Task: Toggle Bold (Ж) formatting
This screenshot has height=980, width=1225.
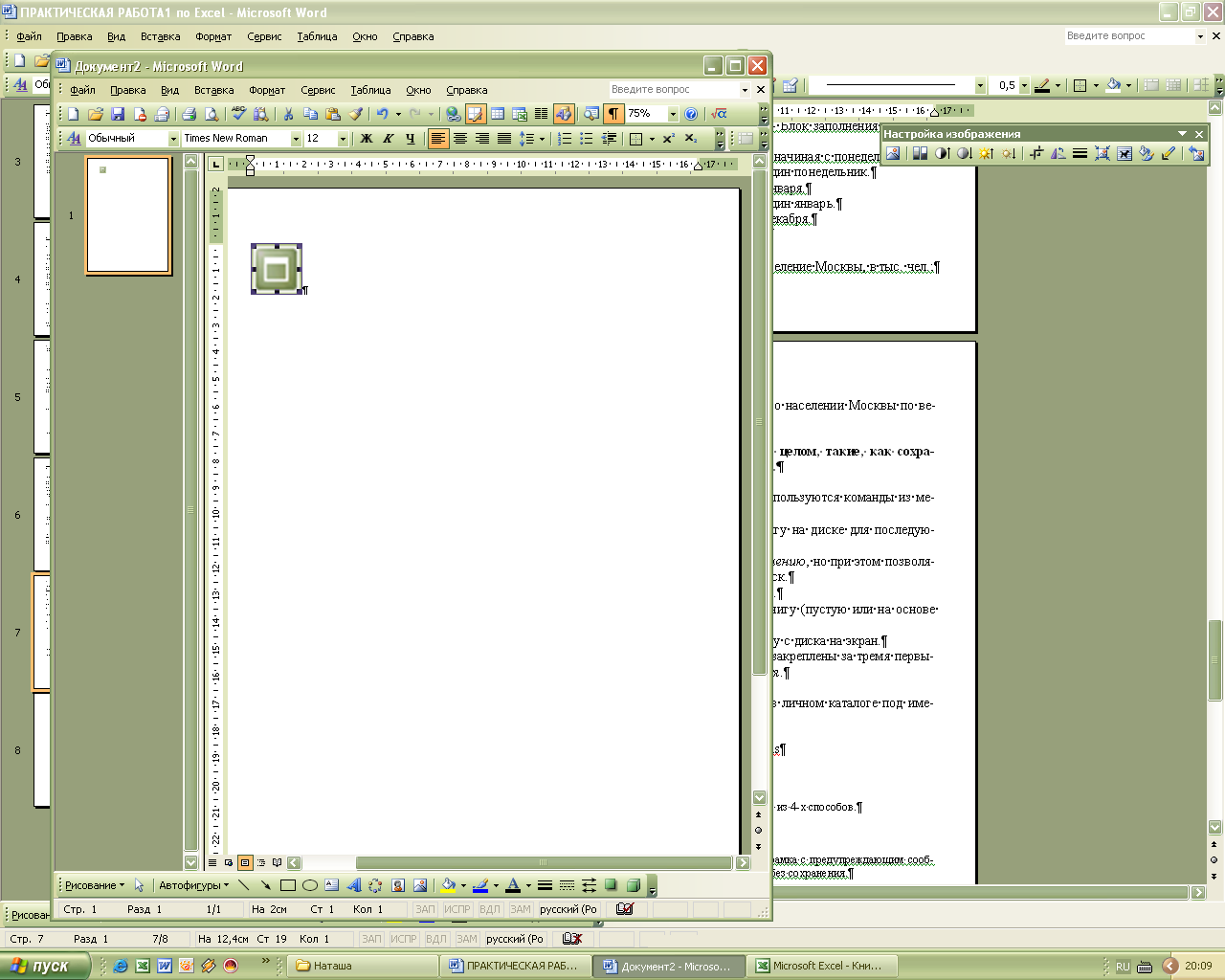Action: click(x=366, y=139)
